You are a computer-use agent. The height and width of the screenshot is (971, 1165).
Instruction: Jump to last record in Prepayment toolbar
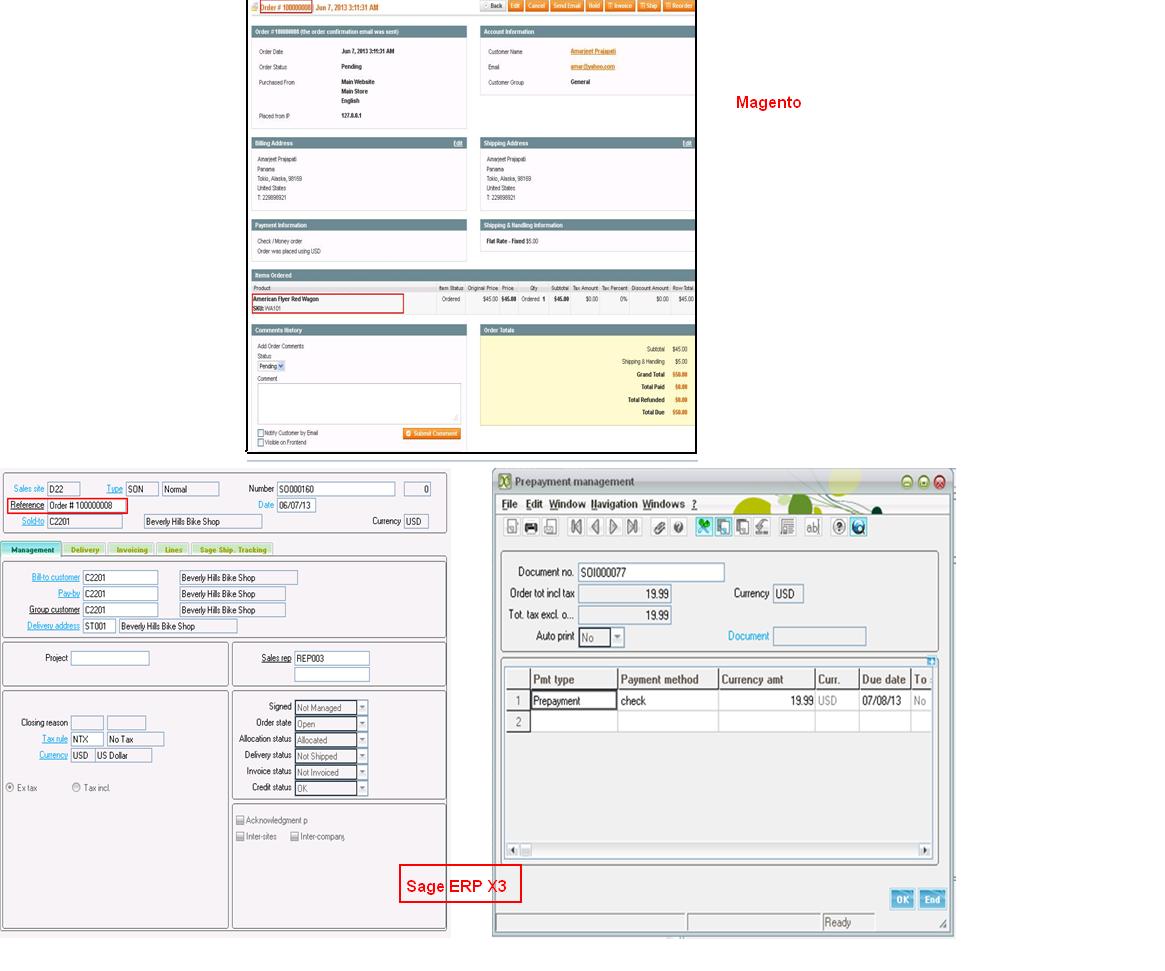[x=632, y=527]
